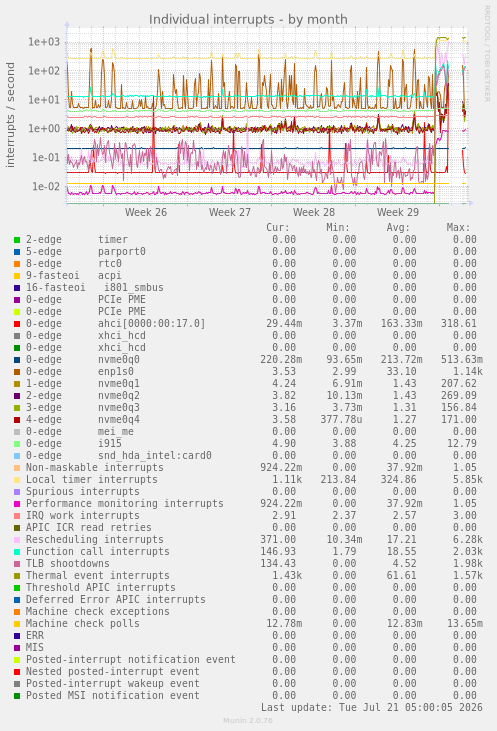This screenshot has width=497, height=731.
Task: Select the dark blue swatch for nvme0q0
Action: tap(17, 360)
